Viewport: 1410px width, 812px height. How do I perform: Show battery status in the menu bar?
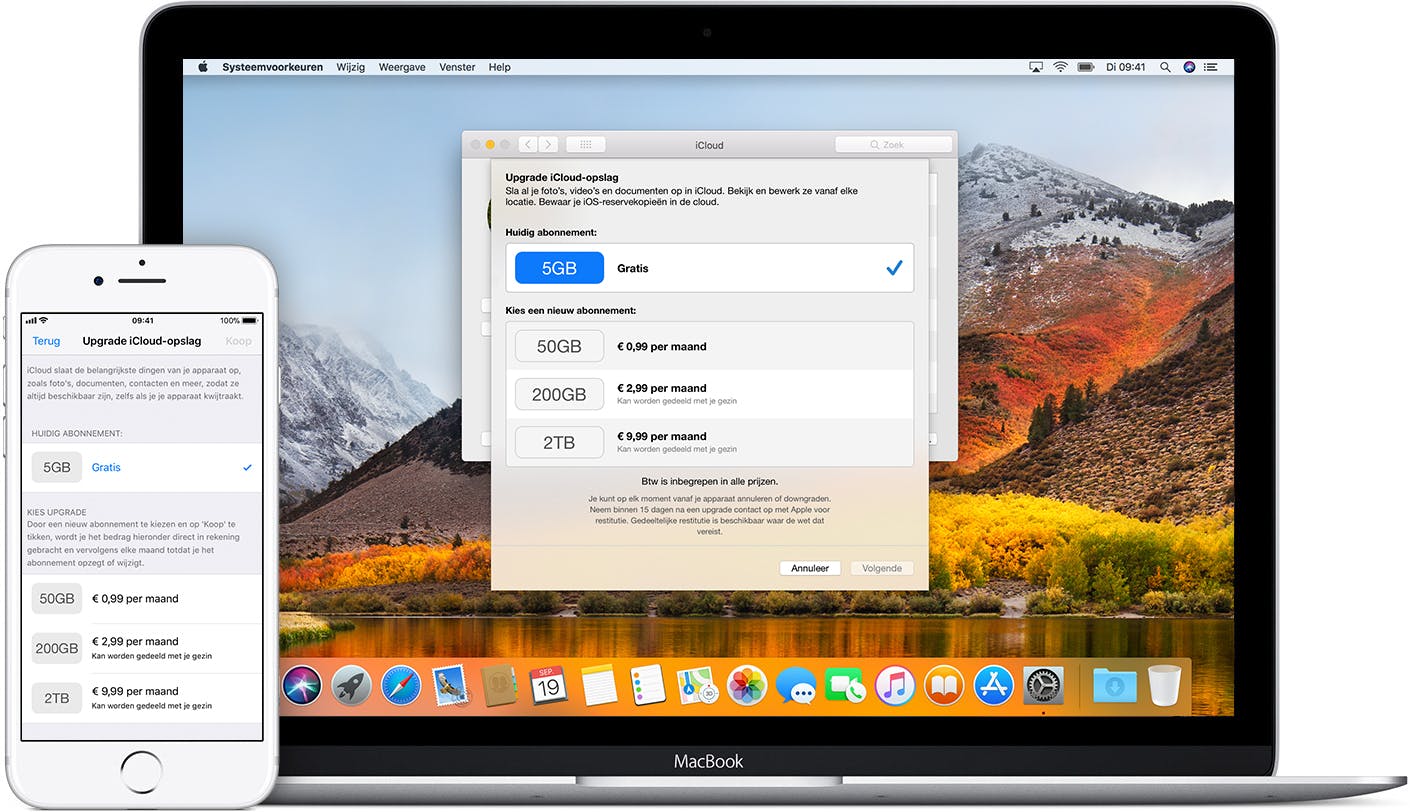pyautogui.click(x=1087, y=67)
